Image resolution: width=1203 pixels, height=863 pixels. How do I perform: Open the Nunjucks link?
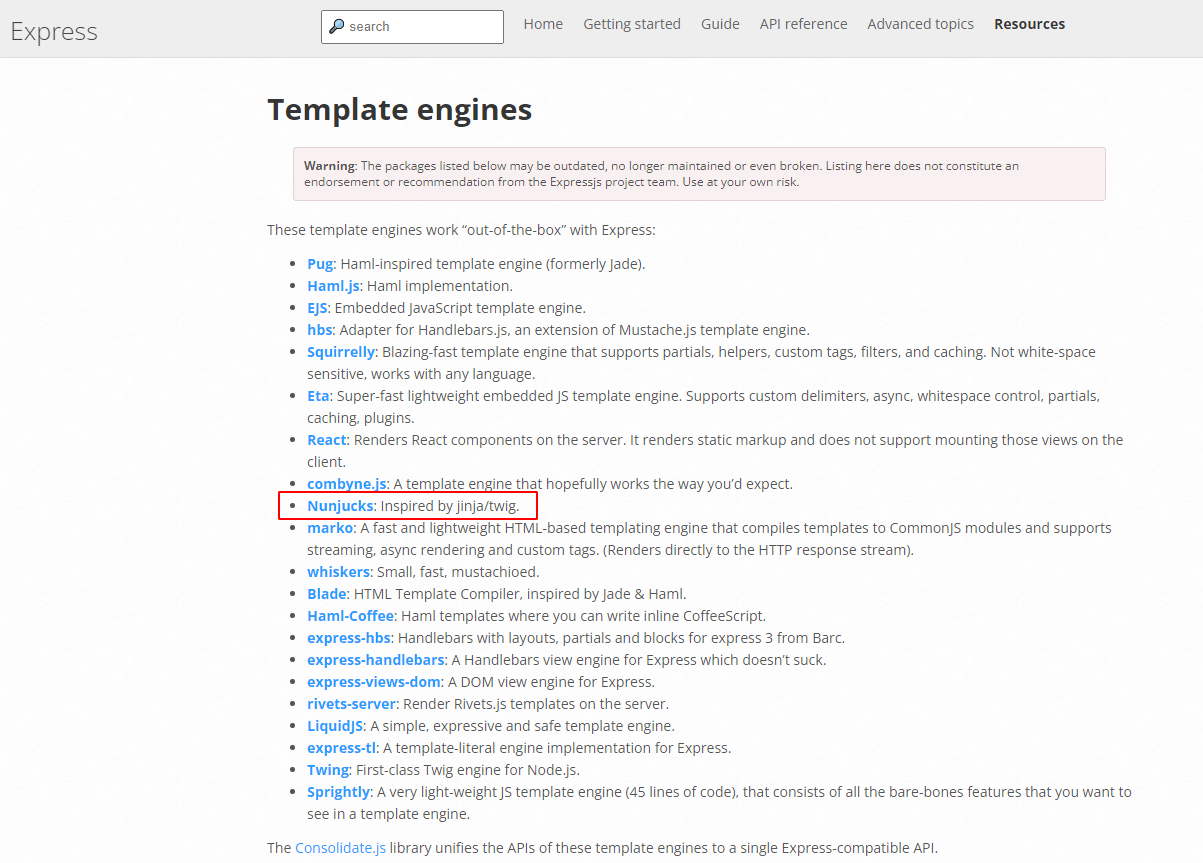(340, 506)
